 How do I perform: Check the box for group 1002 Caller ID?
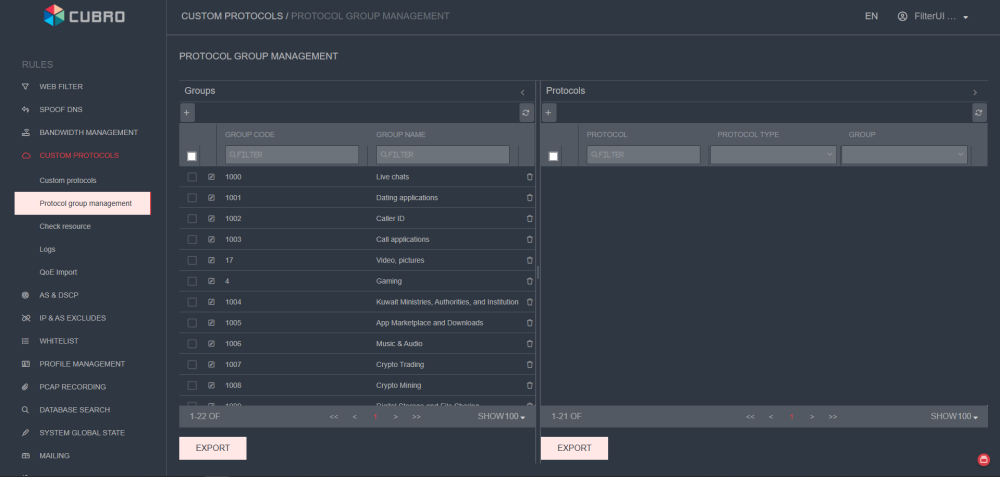(192, 219)
